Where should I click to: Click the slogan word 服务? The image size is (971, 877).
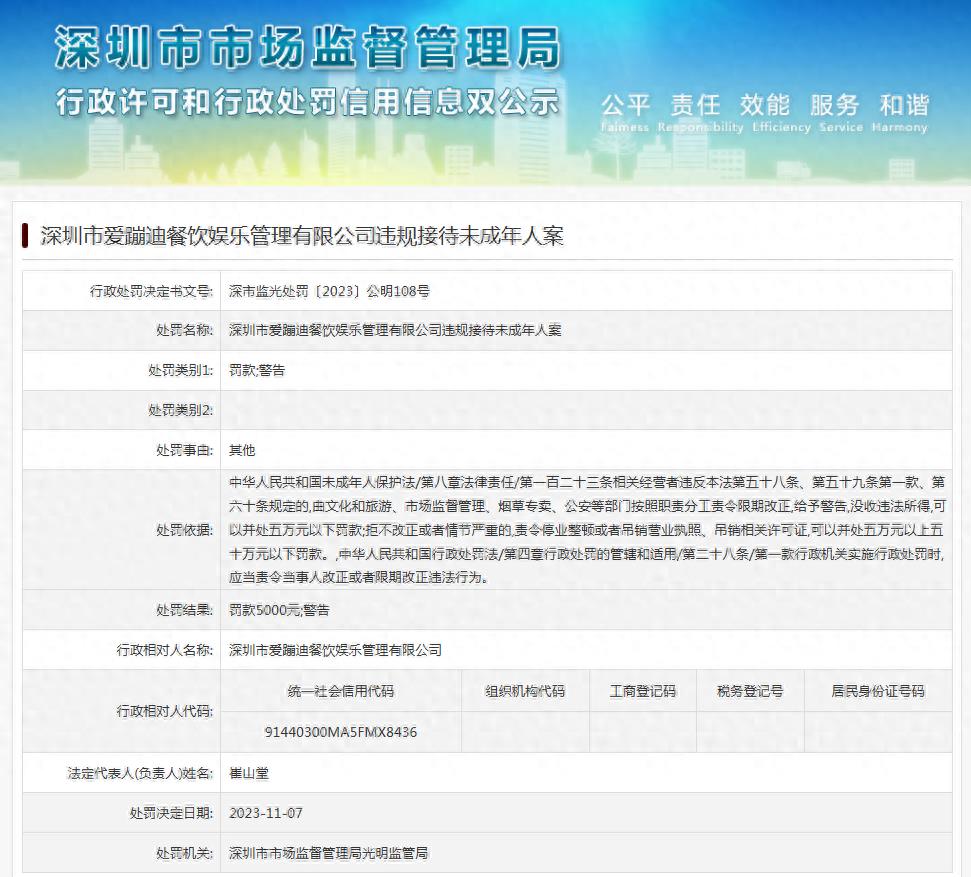(x=835, y=105)
